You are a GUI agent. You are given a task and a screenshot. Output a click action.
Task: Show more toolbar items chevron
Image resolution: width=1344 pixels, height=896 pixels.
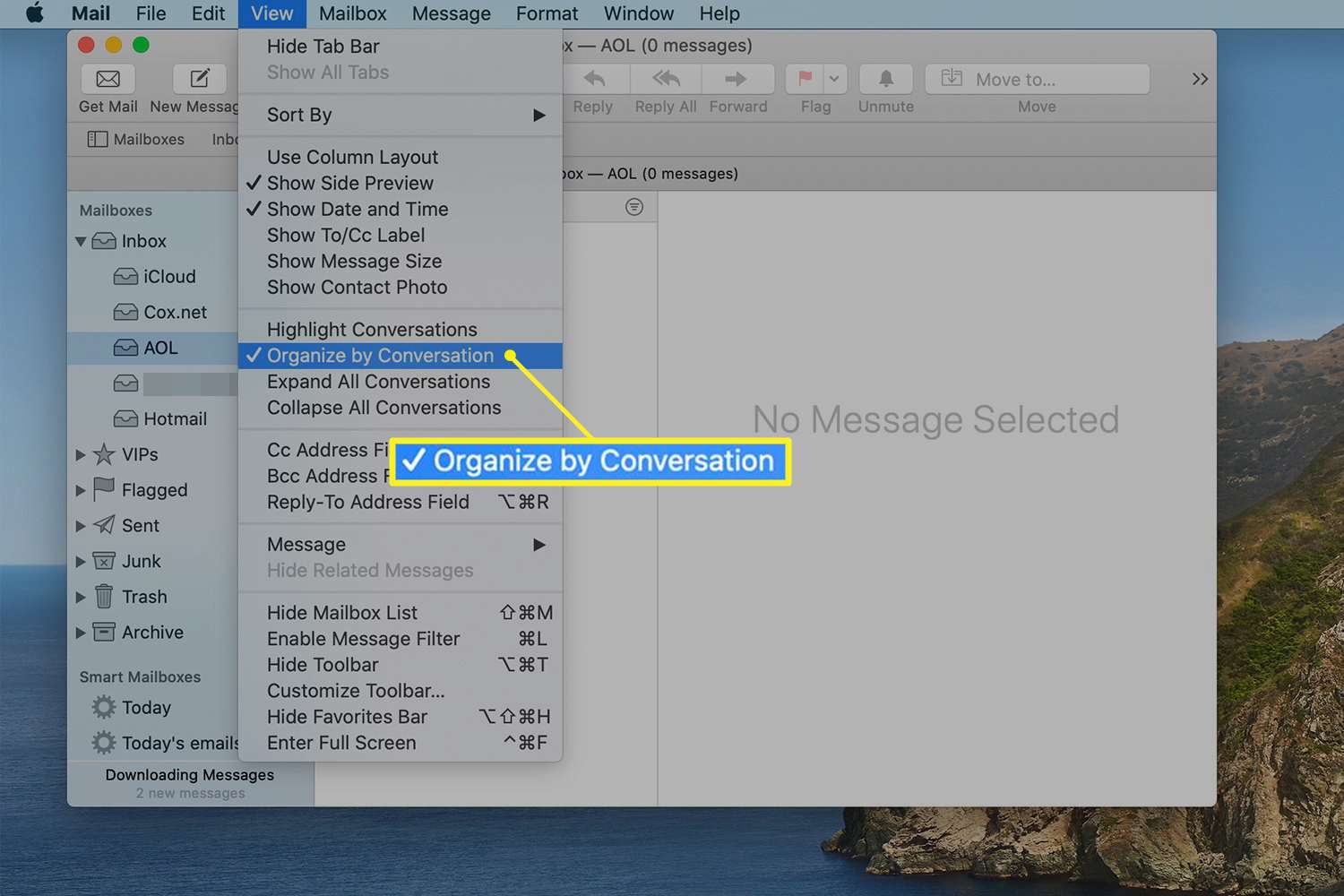1200,79
